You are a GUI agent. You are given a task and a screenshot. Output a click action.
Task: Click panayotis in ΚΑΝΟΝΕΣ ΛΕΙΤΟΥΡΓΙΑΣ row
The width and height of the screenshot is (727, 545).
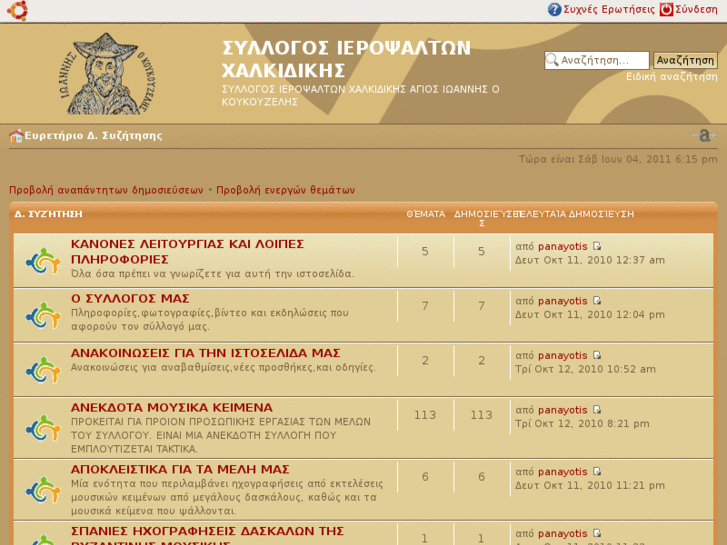tap(562, 246)
